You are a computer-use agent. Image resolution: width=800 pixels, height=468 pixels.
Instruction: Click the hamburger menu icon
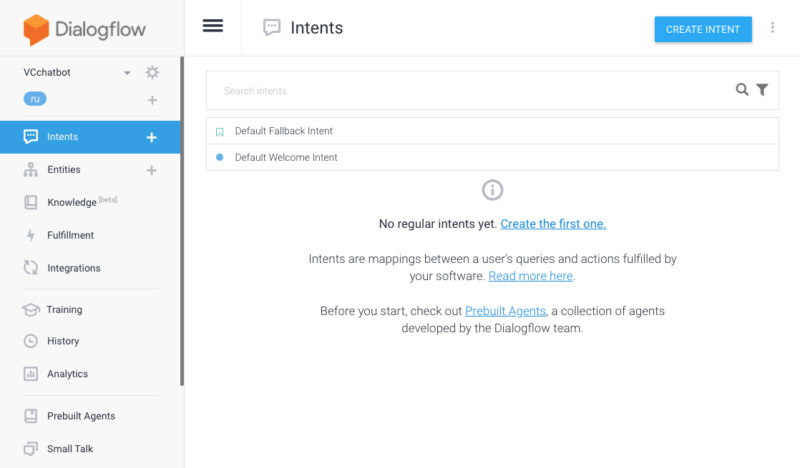(213, 26)
